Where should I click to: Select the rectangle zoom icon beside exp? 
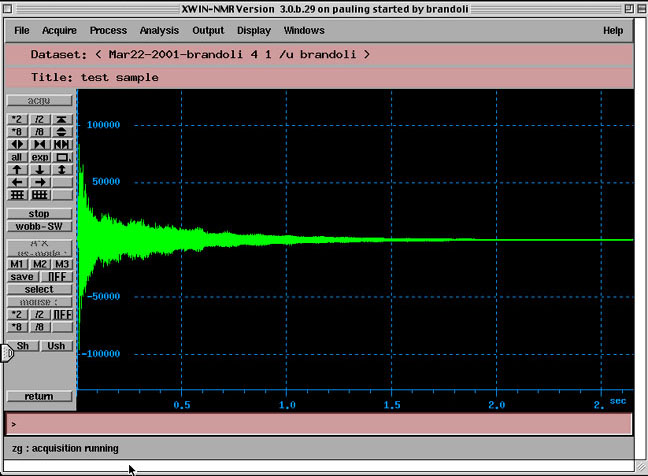[62, 157]
